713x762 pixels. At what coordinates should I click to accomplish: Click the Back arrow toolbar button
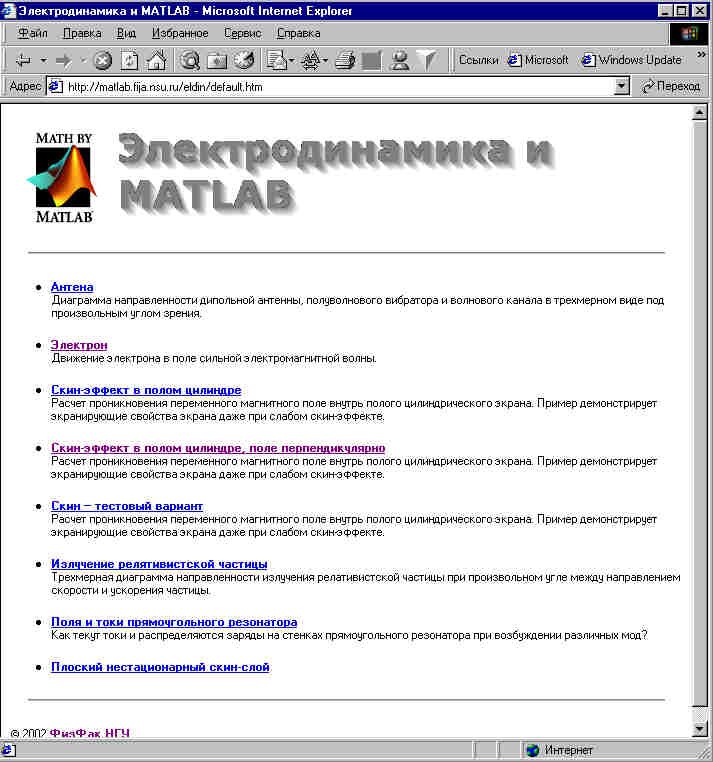23,61
